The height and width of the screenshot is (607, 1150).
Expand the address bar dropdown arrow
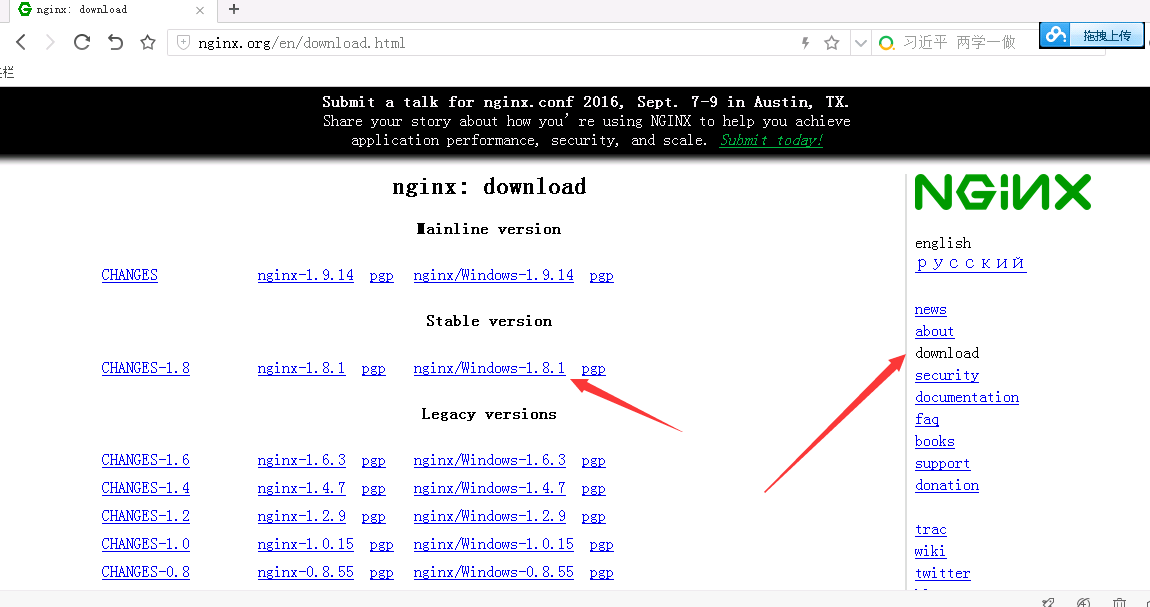pos(860,43)
